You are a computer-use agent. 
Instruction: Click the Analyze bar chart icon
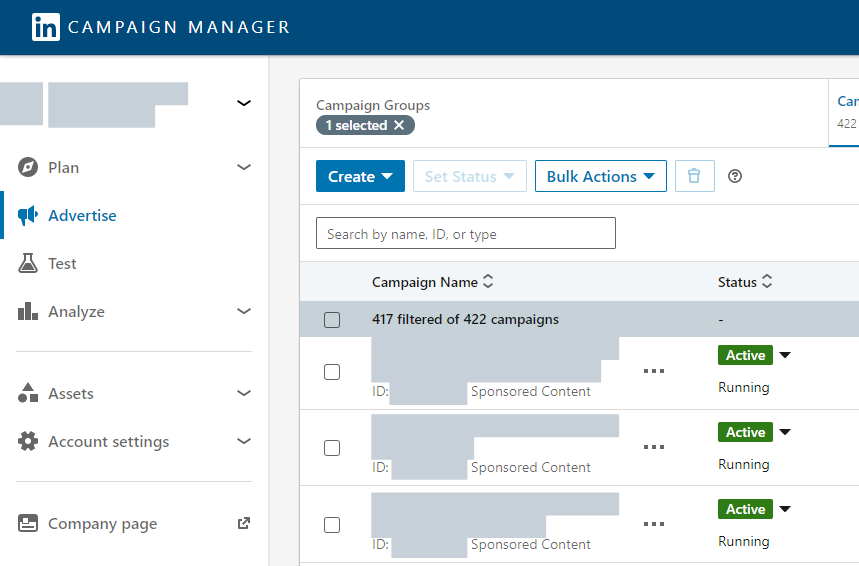28,311
